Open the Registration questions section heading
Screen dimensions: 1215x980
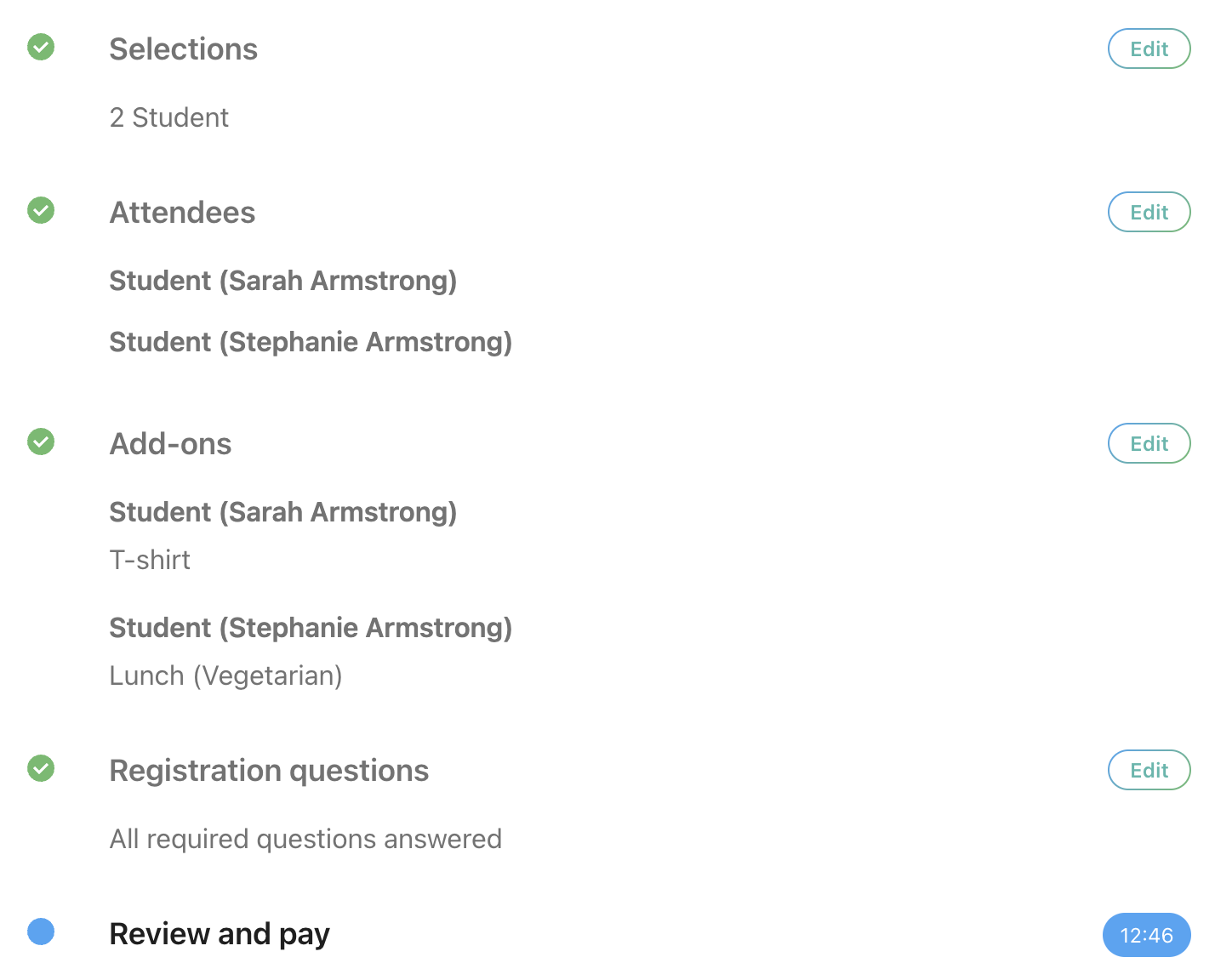pos(269,771)
